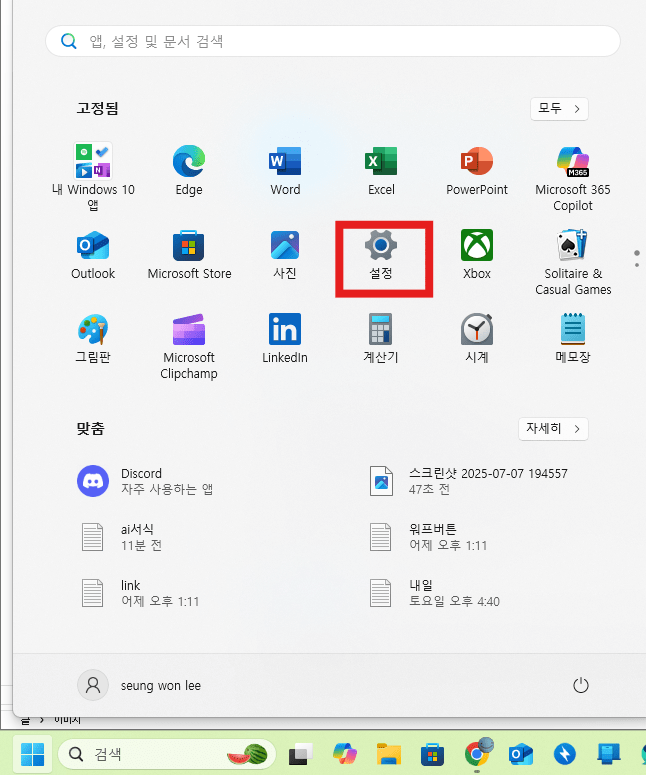Launch Excel from pinned apps
Screen dimensions: 646x775
381,171
